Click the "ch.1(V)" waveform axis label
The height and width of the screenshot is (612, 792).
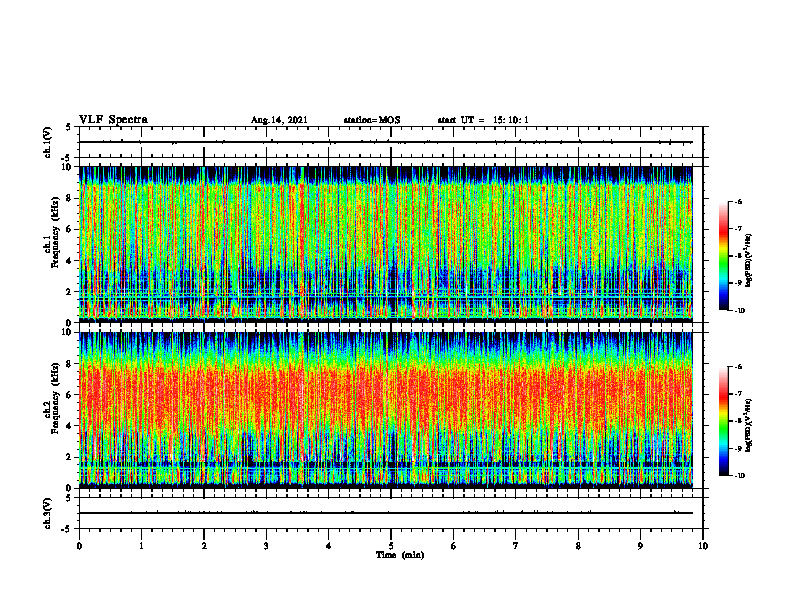(x=47, y=142)
